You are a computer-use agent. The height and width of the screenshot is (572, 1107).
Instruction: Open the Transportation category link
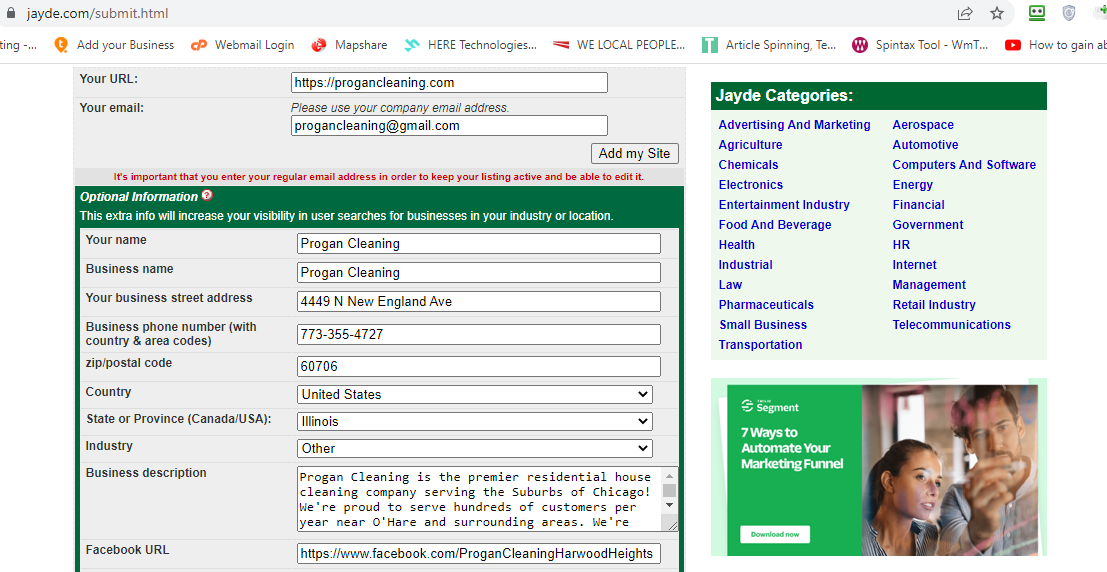(760, 345)
